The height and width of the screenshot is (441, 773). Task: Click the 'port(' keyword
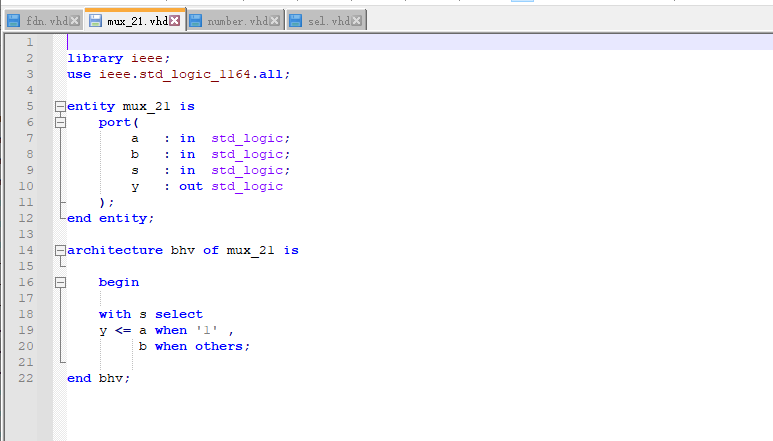pyautogui.click(x=119, y=122)
